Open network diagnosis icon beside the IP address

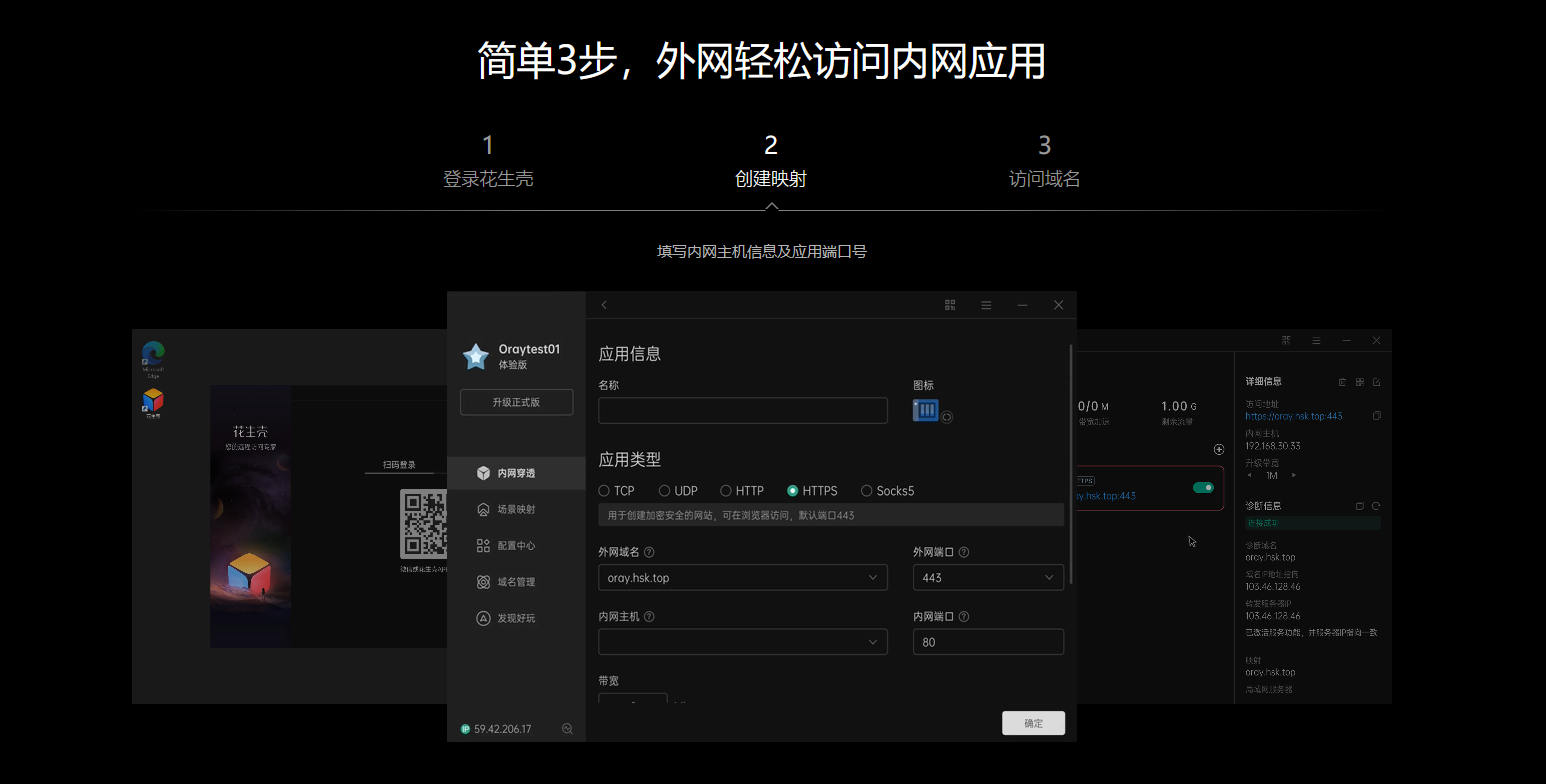[567, 729]
